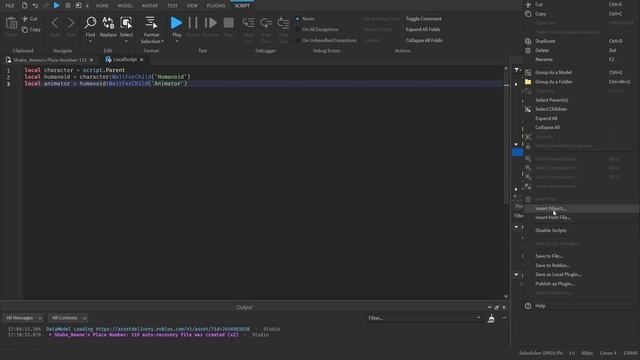Switch to the HOME ribbon tab

click(x=102, y=6)
